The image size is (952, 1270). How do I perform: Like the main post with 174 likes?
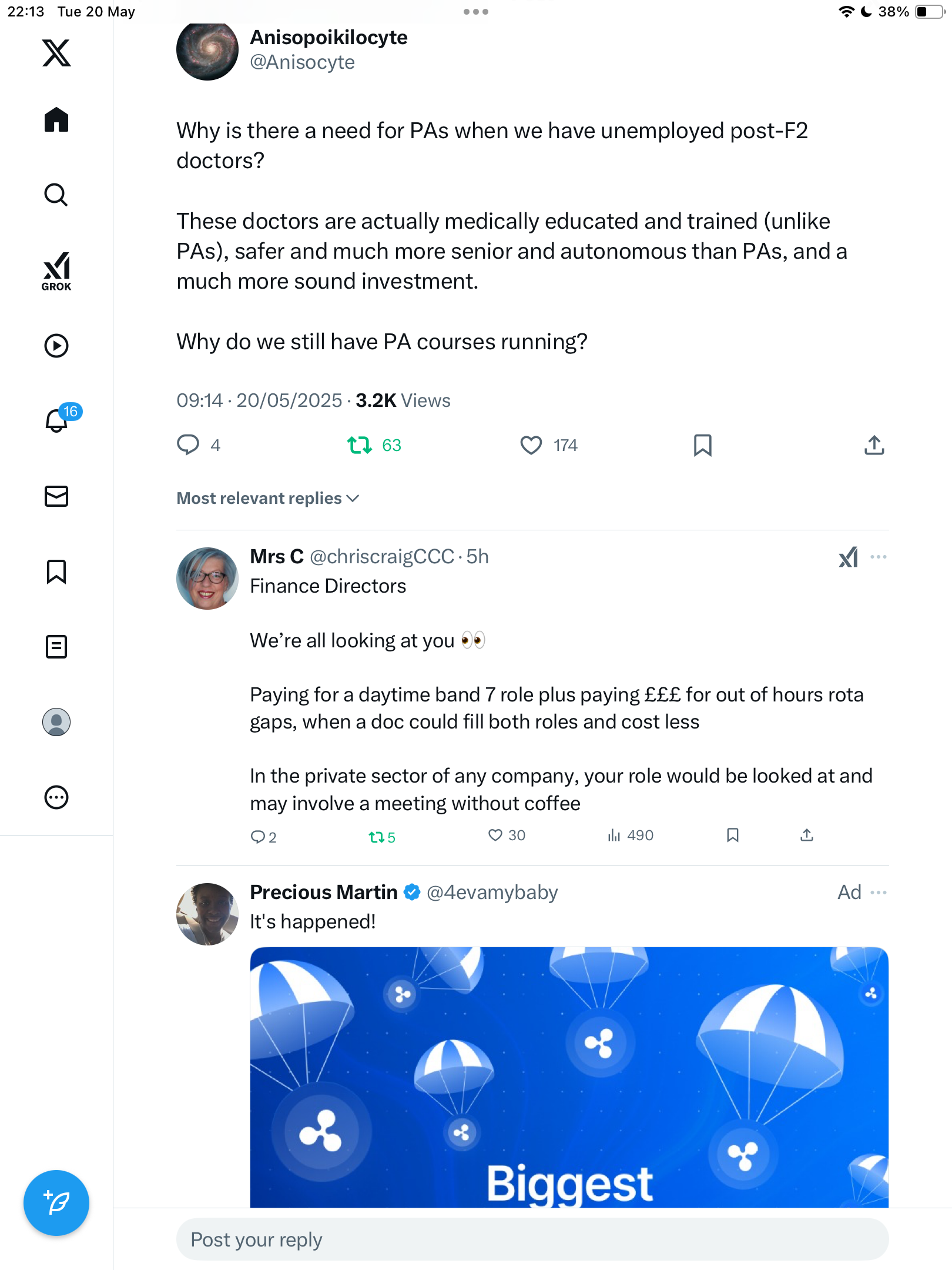click(x=549, y=446)
